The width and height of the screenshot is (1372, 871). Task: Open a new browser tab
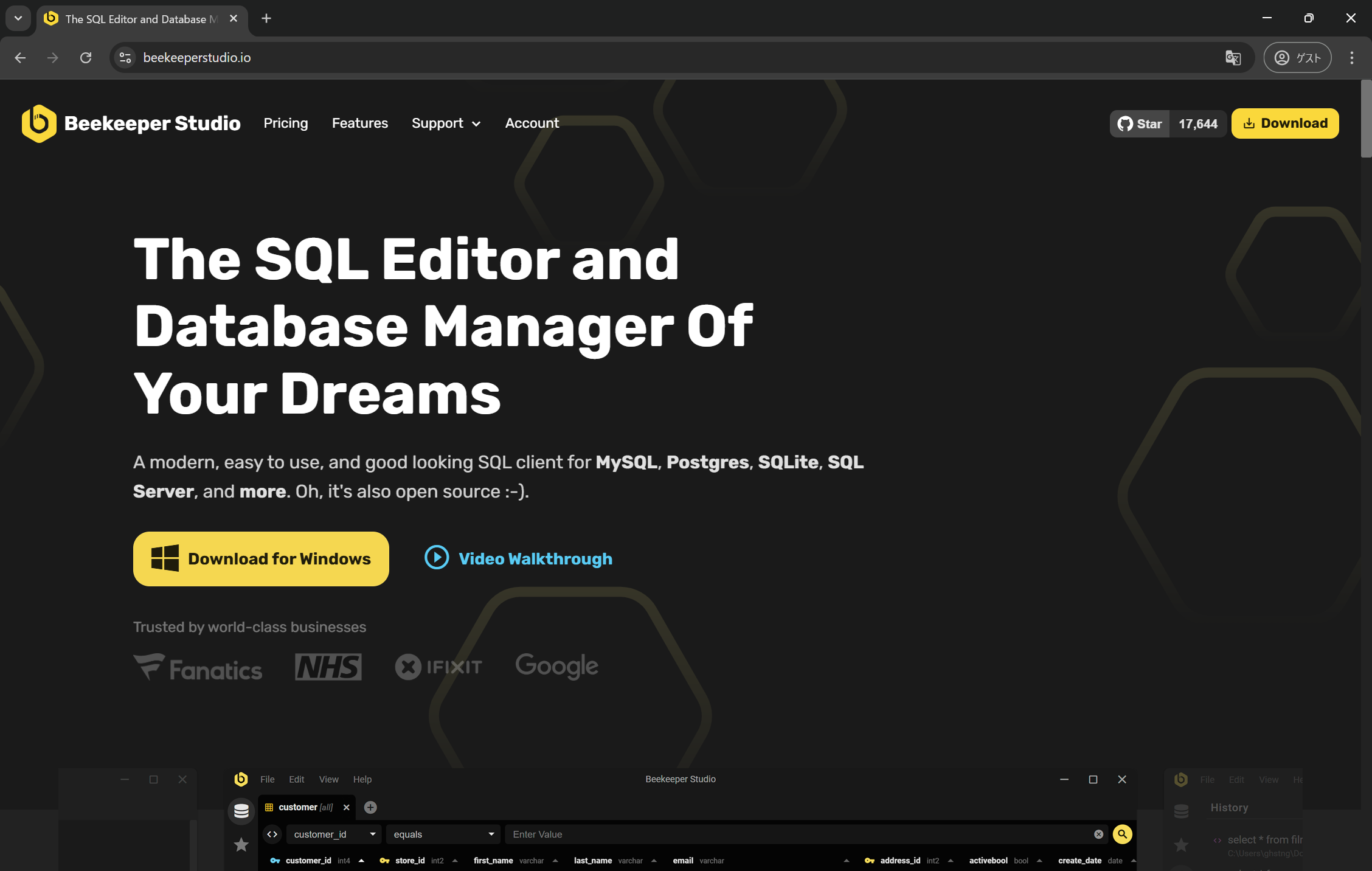[266, 19]
